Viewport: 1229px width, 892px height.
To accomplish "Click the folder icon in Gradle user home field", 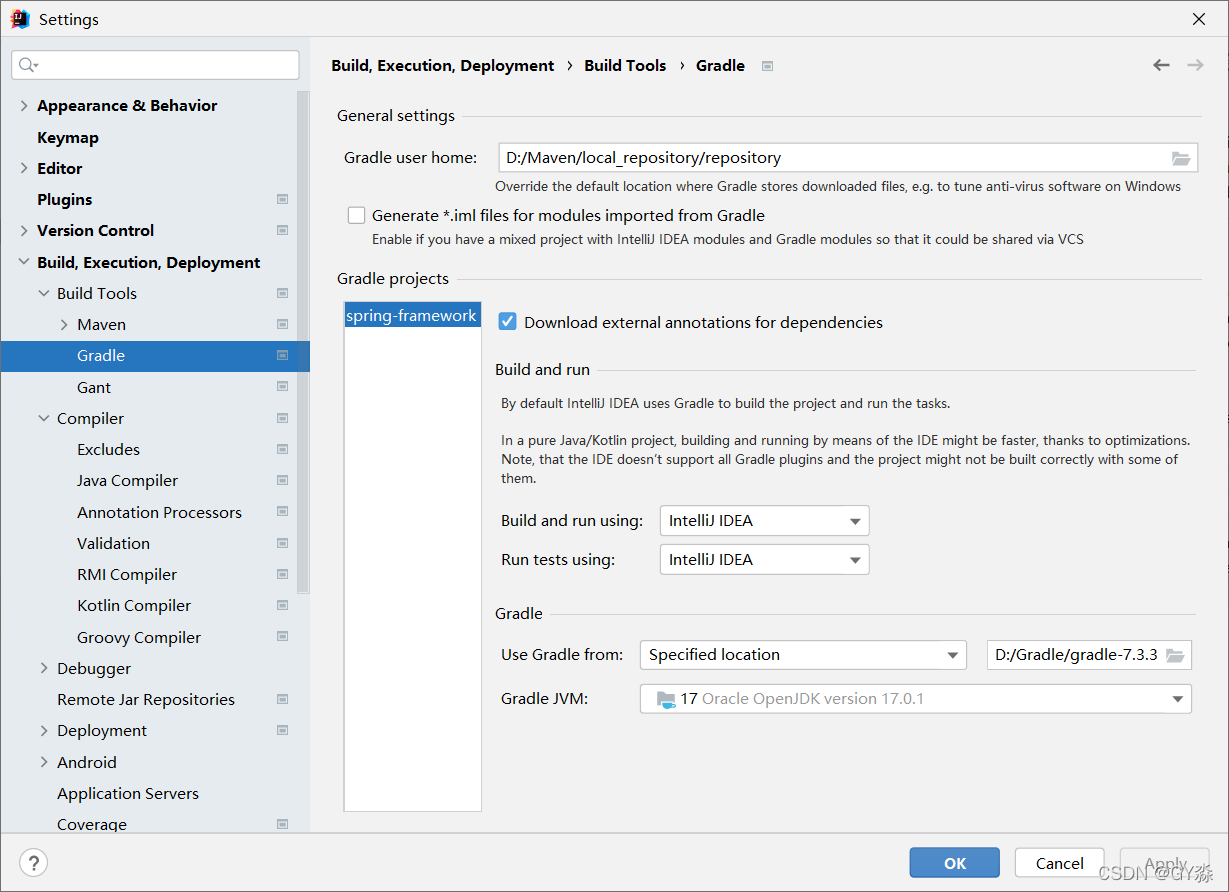I will (x=1181, y=158).
